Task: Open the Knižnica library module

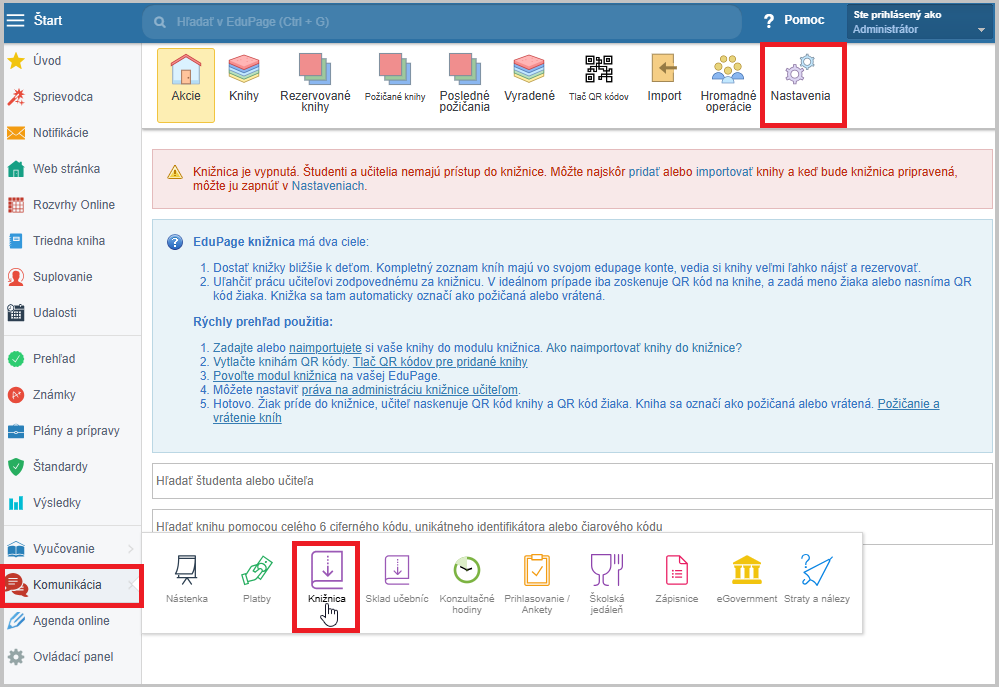Action: (x=327, y=579)
